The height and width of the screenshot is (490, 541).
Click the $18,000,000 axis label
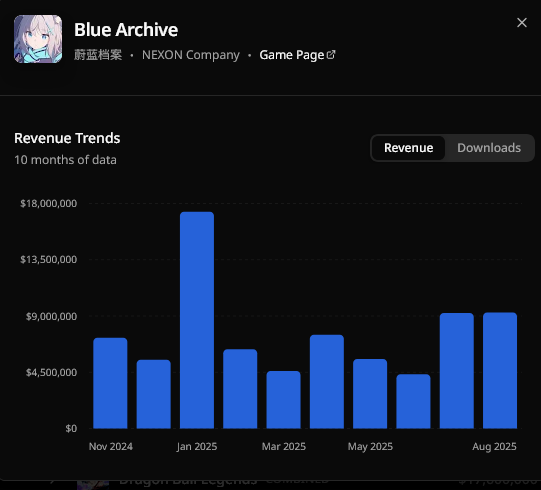pos(49,204)
